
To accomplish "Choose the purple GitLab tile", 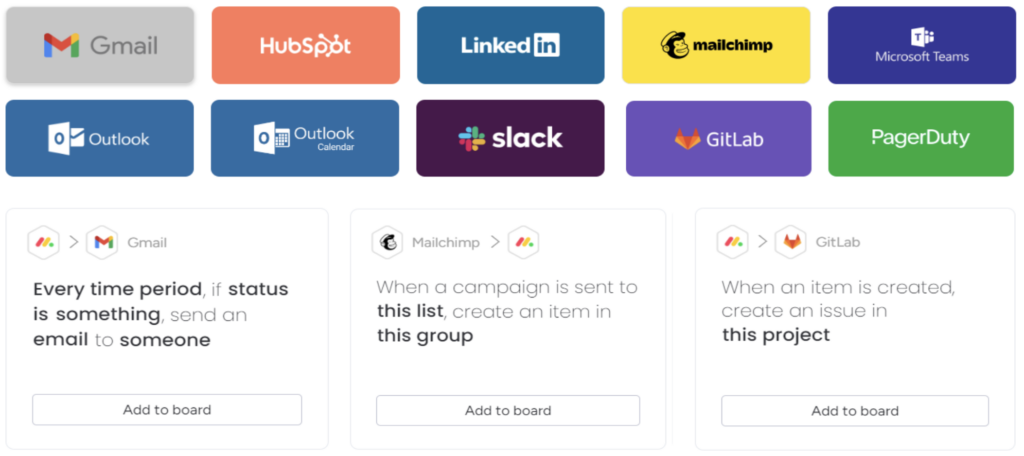I will tap(718, 138).
